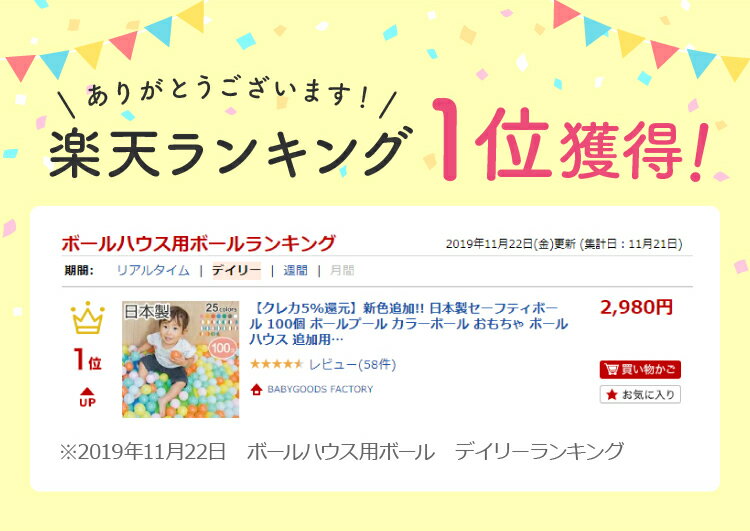
Task: Click the gold crown rank icon
Action: coord(88,318)
